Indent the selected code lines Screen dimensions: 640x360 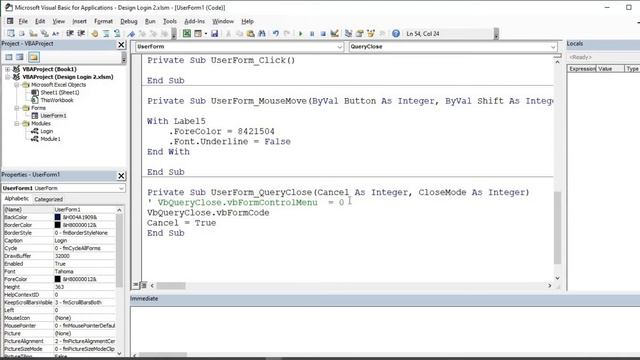point(70,33)
